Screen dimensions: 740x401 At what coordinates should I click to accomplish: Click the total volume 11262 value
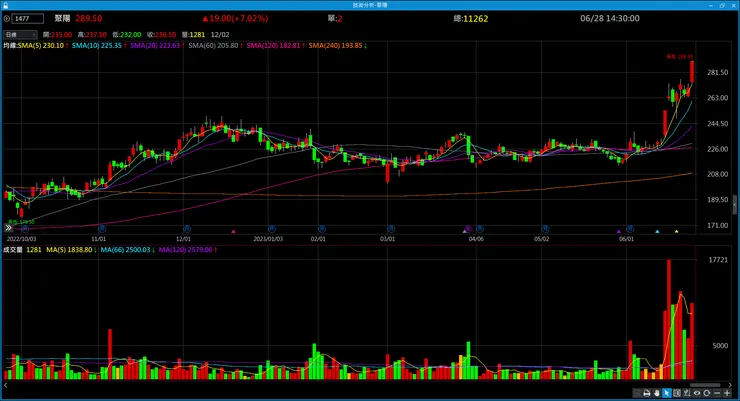(x=476, y=19)
